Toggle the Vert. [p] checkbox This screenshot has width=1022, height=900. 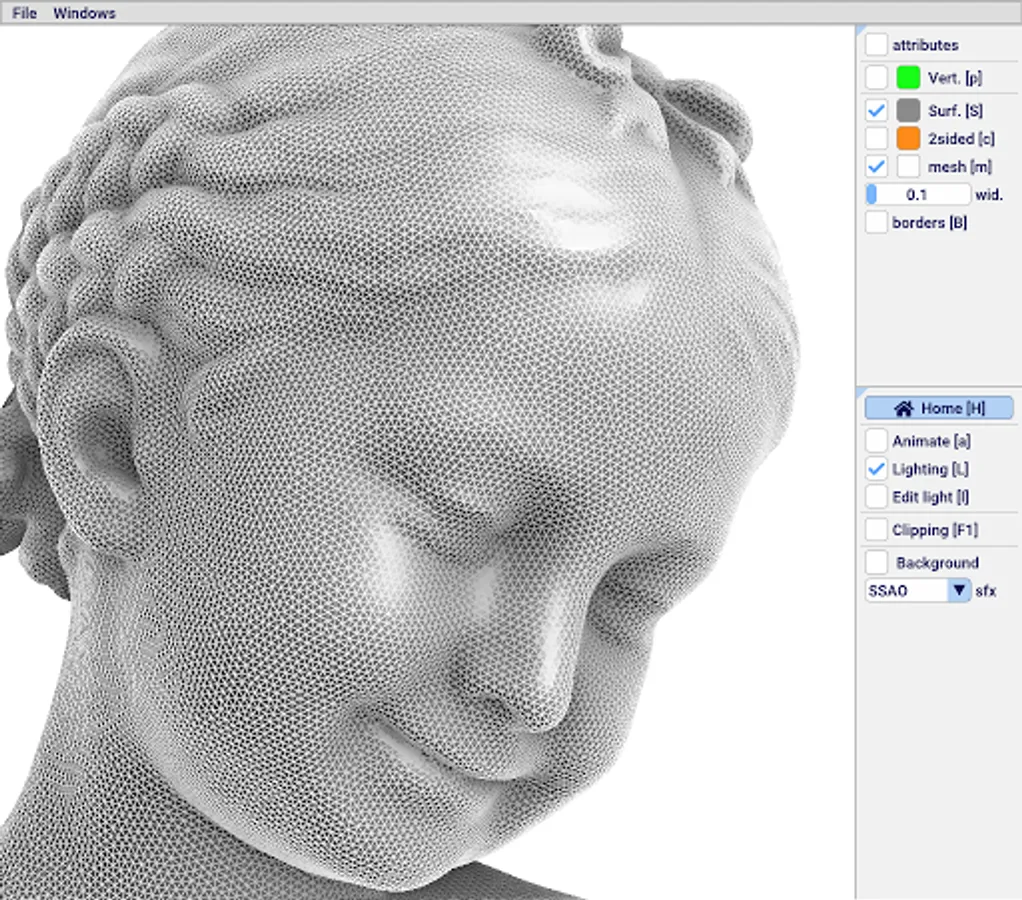876,78
